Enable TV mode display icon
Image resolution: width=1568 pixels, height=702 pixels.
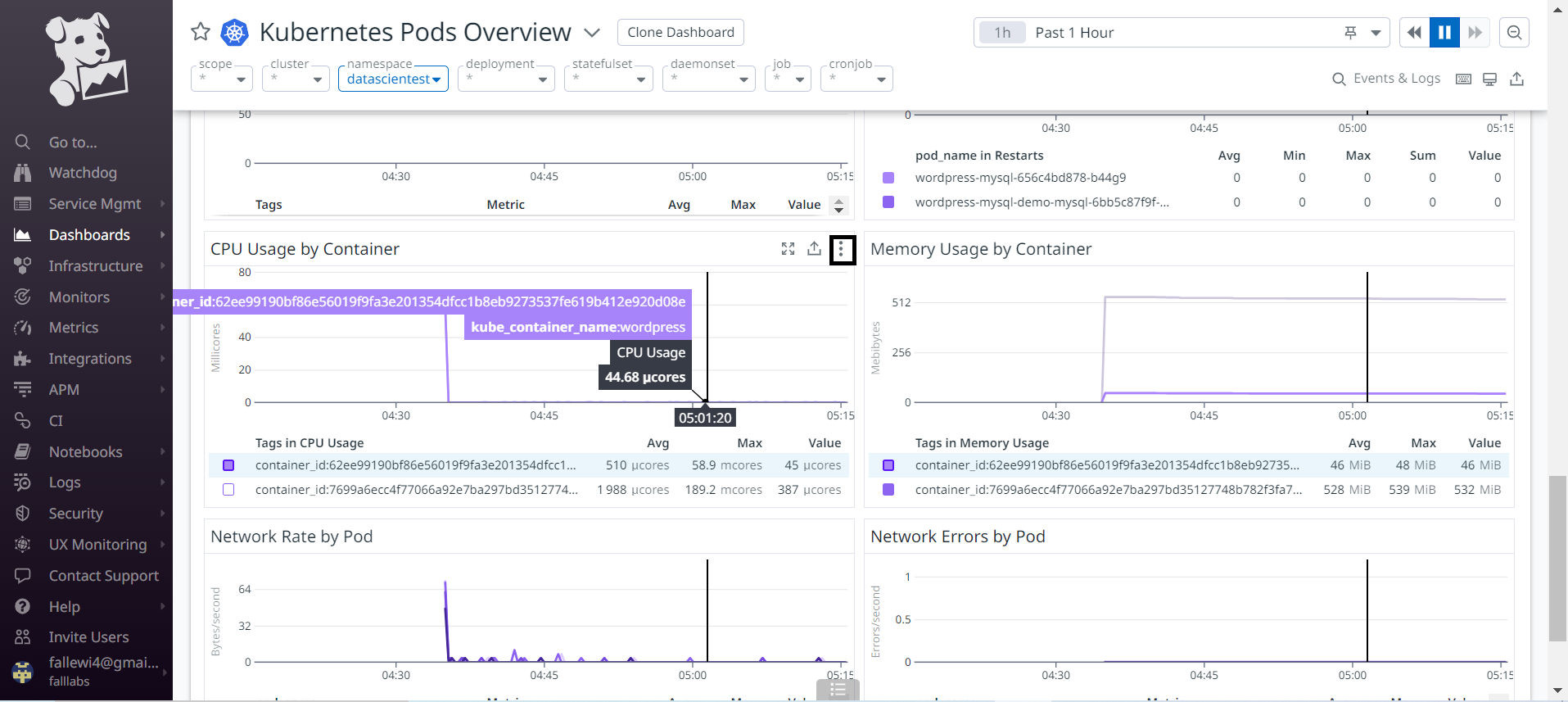point(1490,79)
